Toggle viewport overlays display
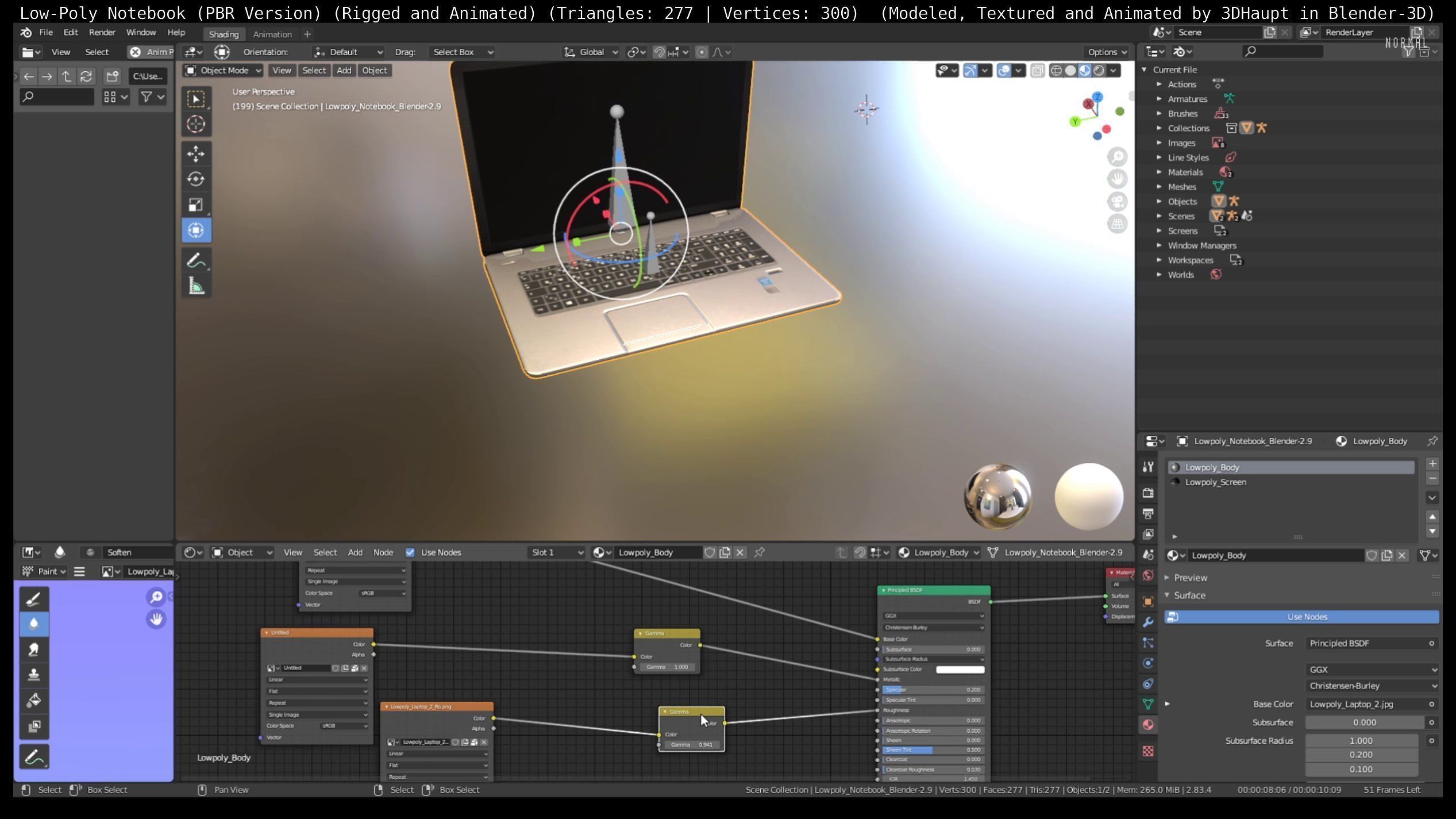This screenshot has width=1456, height=819. (1004, 70)
